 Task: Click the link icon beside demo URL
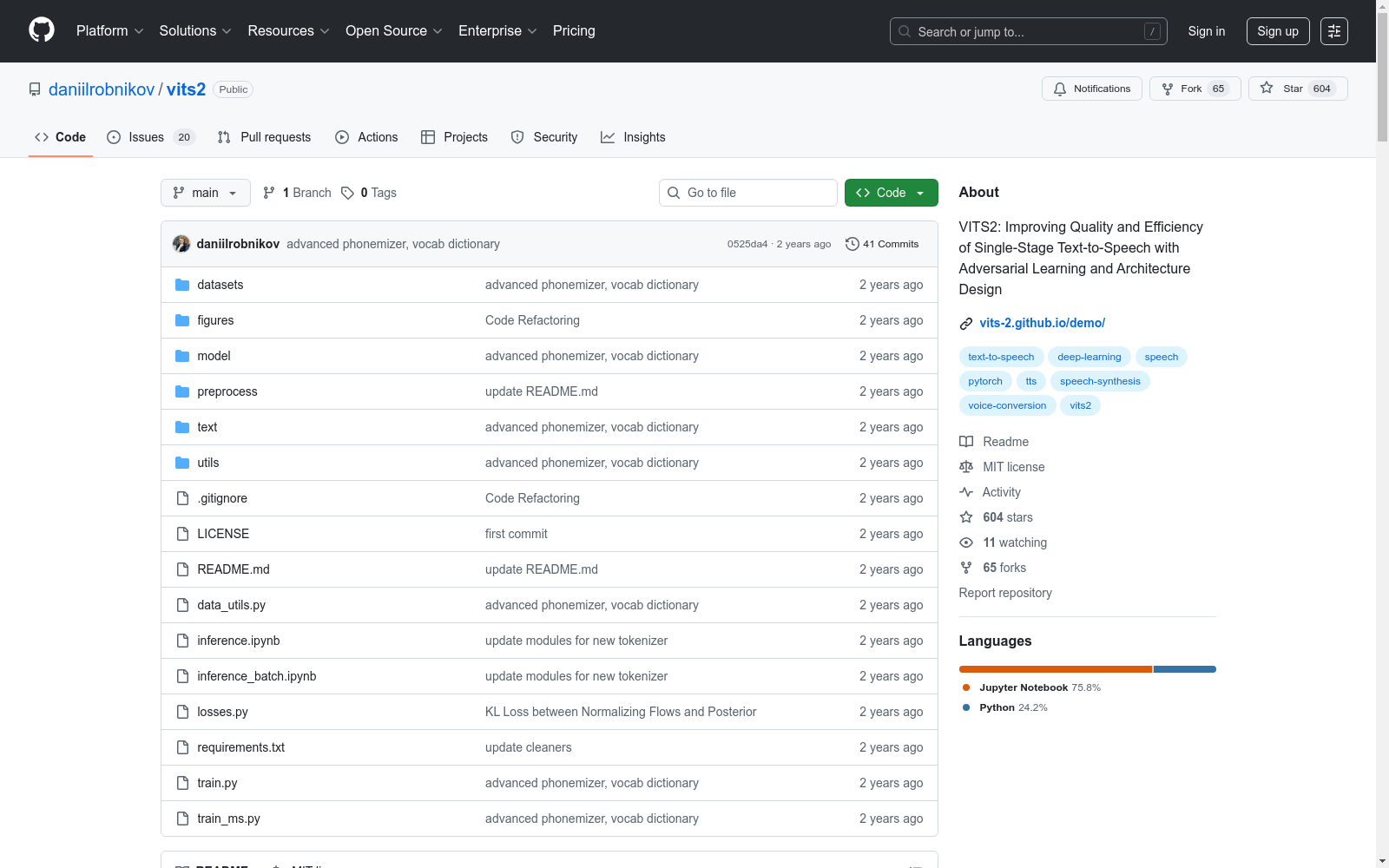coord(966,324)
